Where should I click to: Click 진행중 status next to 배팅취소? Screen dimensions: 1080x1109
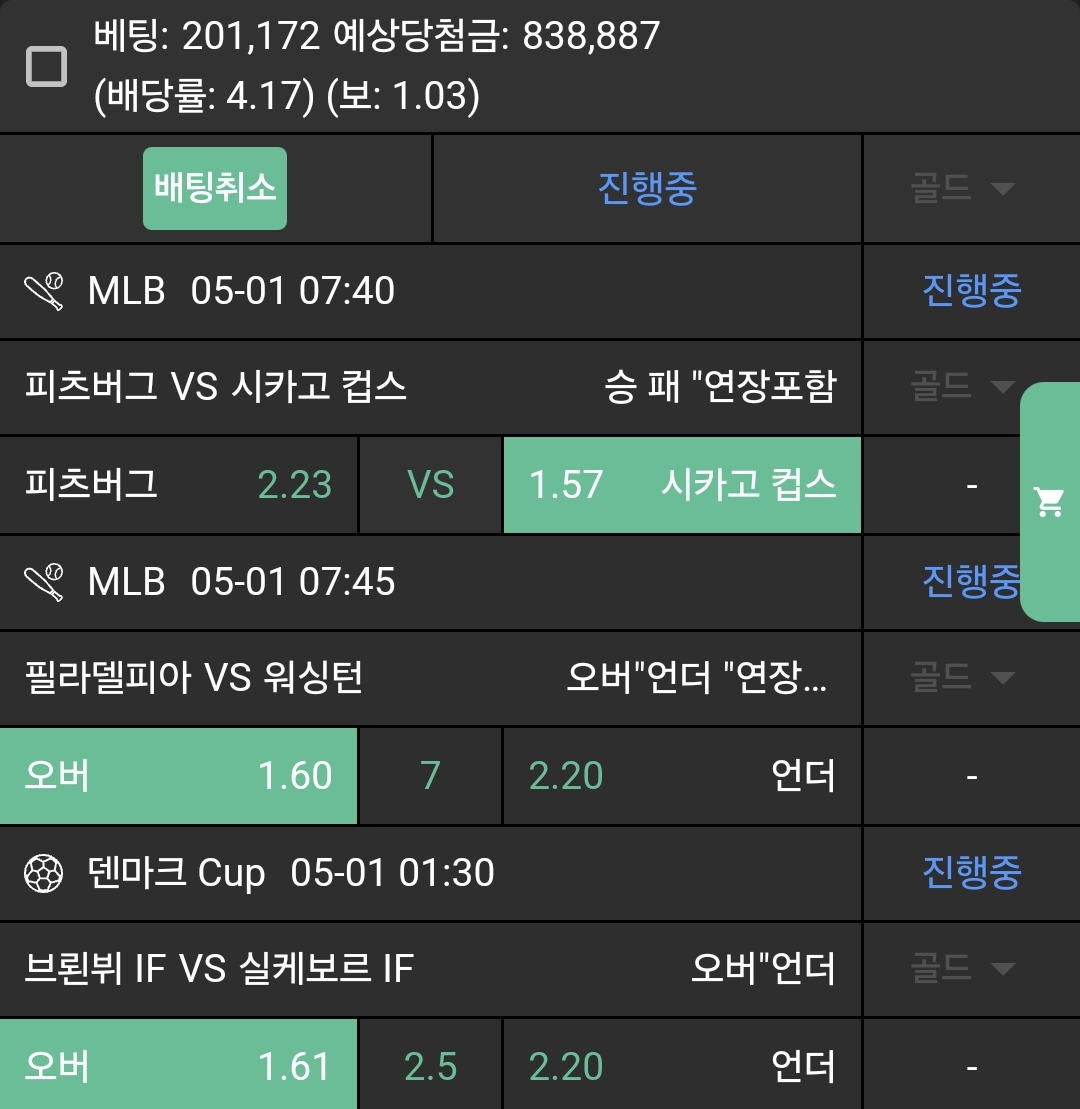click(647, 189)
